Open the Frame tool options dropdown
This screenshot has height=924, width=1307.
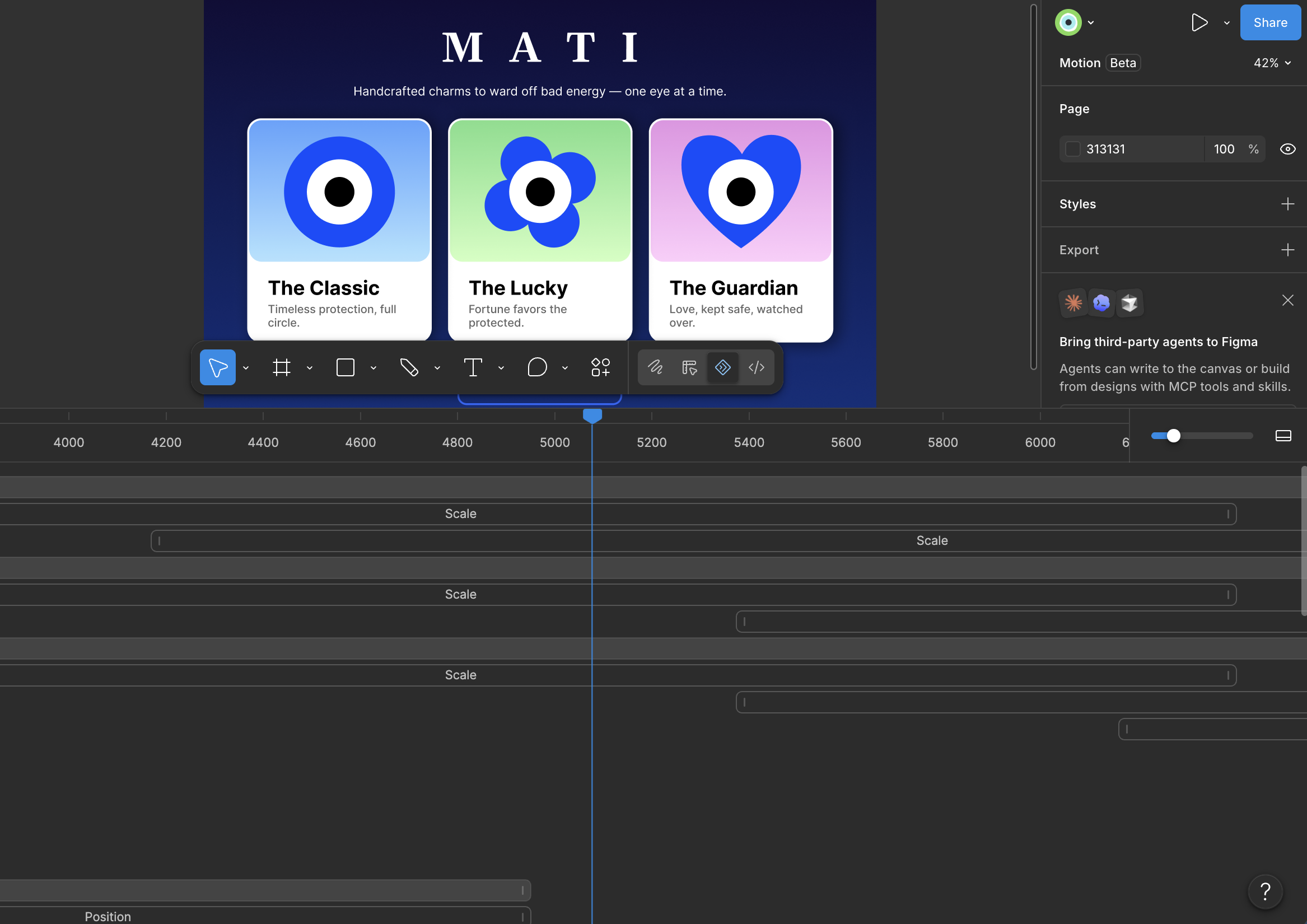click(310, 368)
